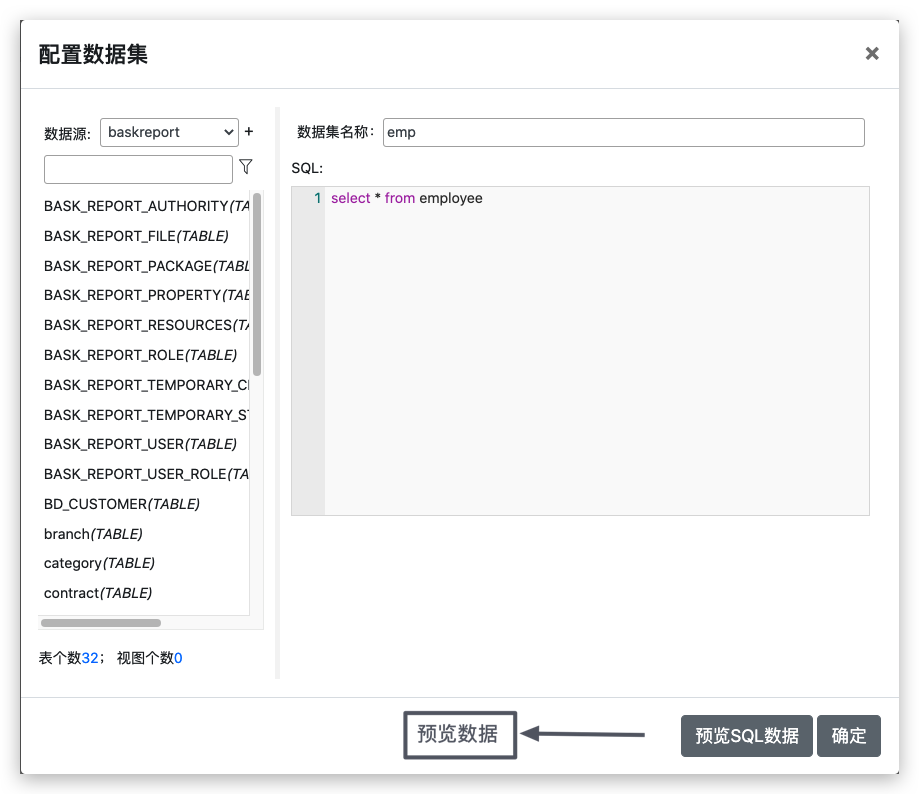Close the 配置数据集 dialog

point(872,54)
